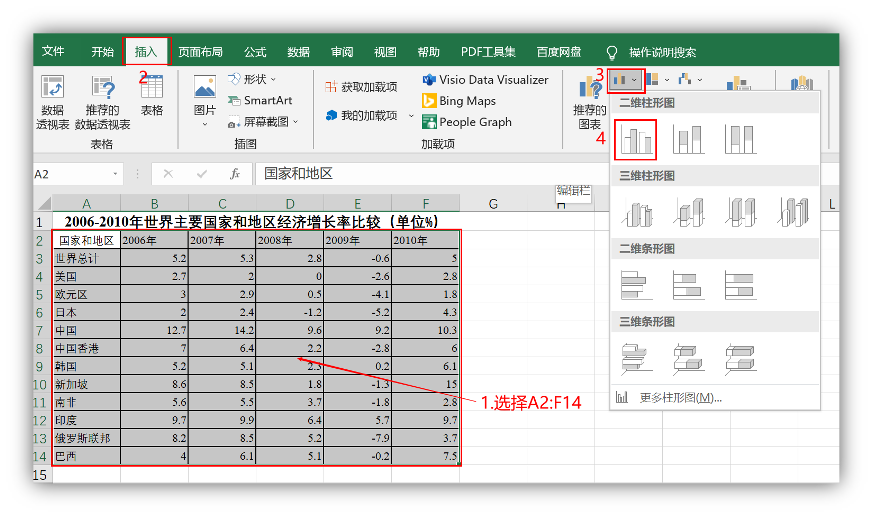Select the column G header
Image resolution: width=872 pixels, height=516 pixels.
point(493,204)
